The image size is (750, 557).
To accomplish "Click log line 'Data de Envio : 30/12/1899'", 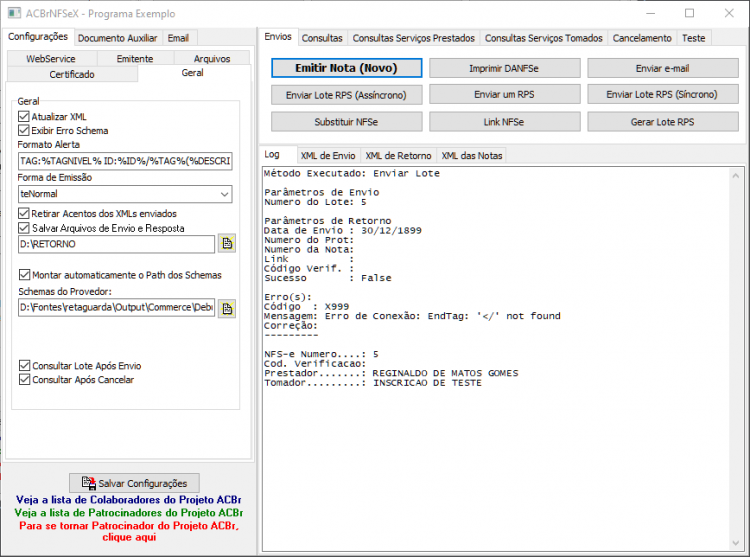I will pyautogui.click(x=342, y=230).
